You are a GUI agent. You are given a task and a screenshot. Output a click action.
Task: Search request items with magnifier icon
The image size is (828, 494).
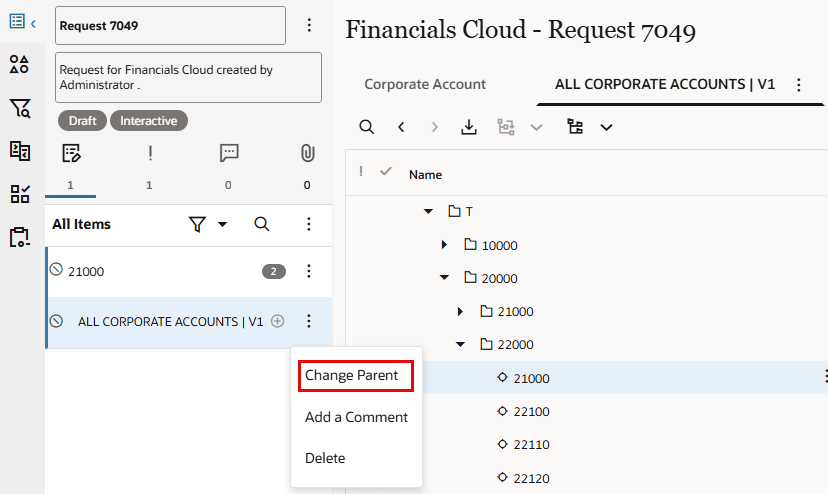261,224
